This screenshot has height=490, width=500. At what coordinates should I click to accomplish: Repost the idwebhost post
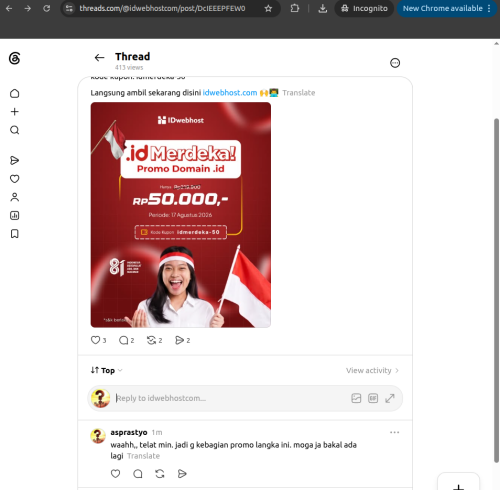pyautogui.click(x=151, y=340)
